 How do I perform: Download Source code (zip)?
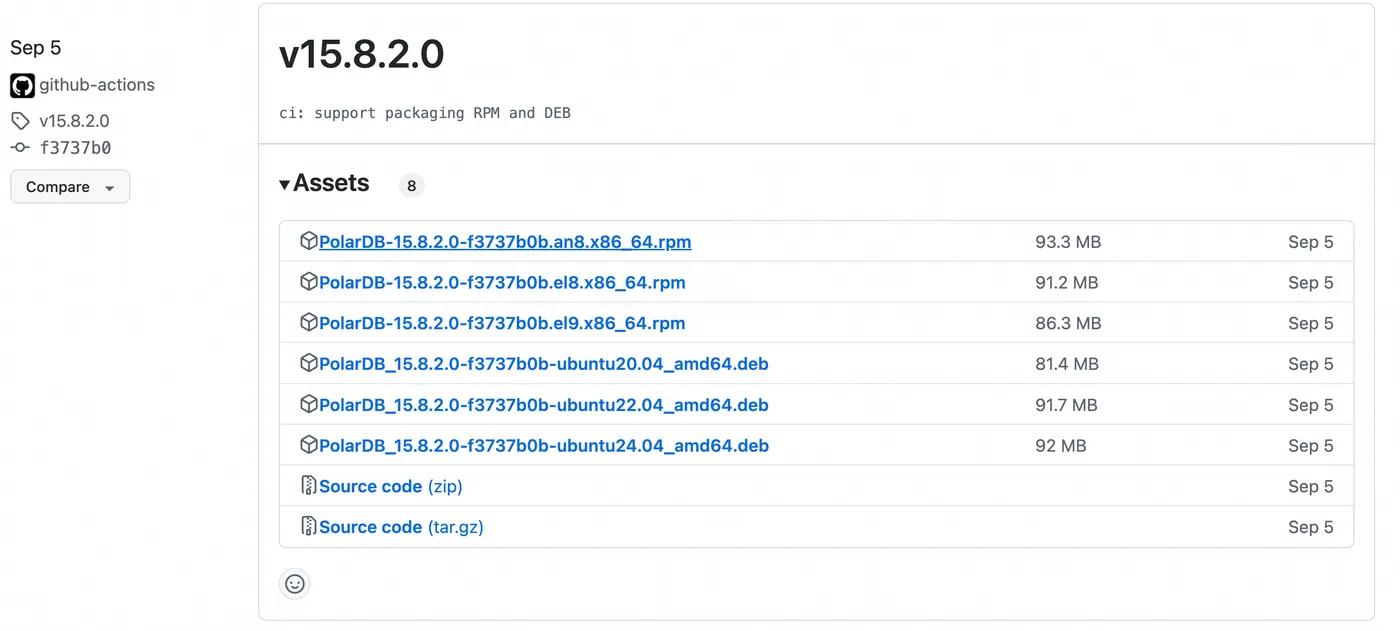tap(391, 487)
